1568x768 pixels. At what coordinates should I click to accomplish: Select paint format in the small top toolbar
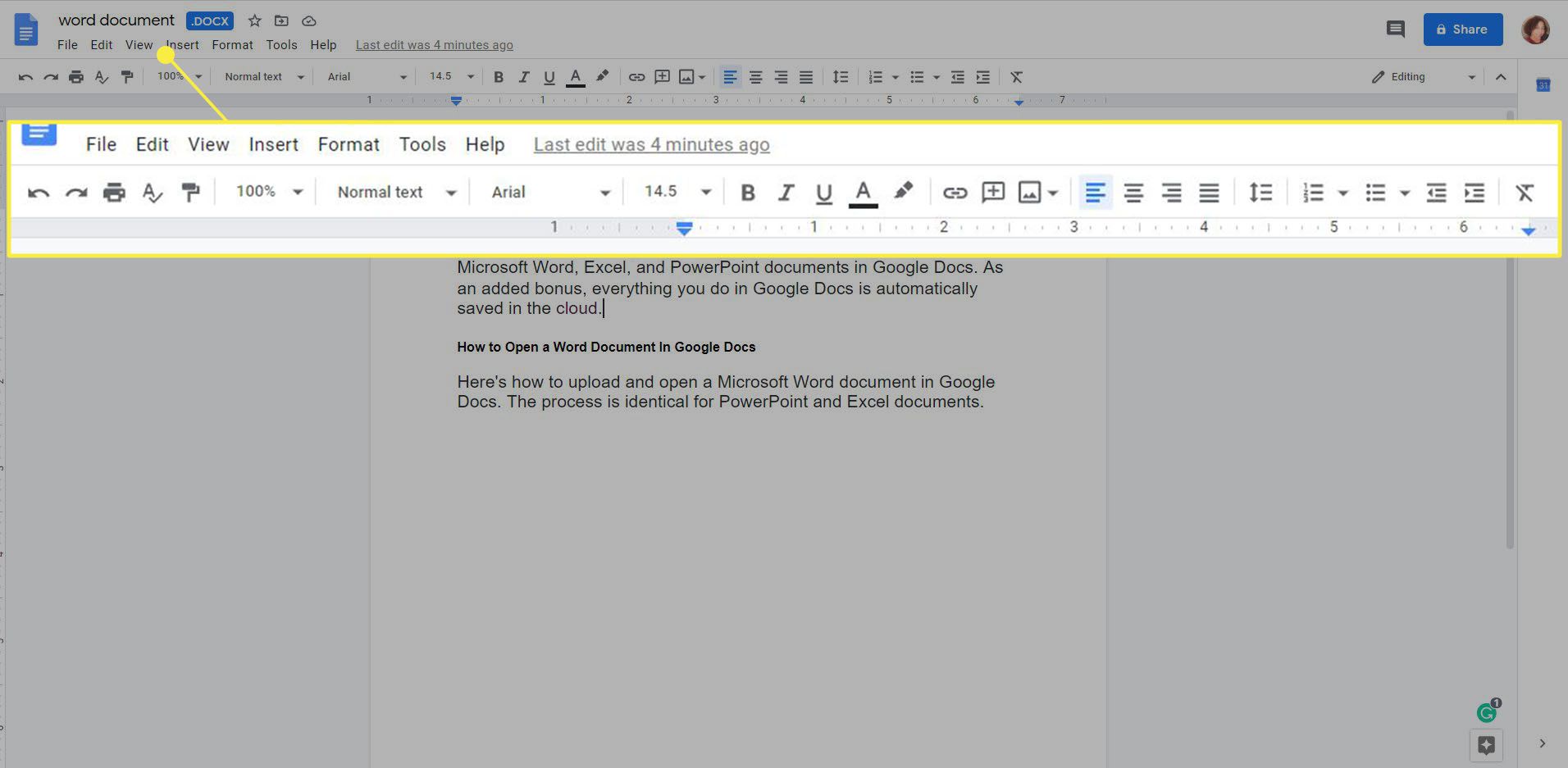pos(127,77)
